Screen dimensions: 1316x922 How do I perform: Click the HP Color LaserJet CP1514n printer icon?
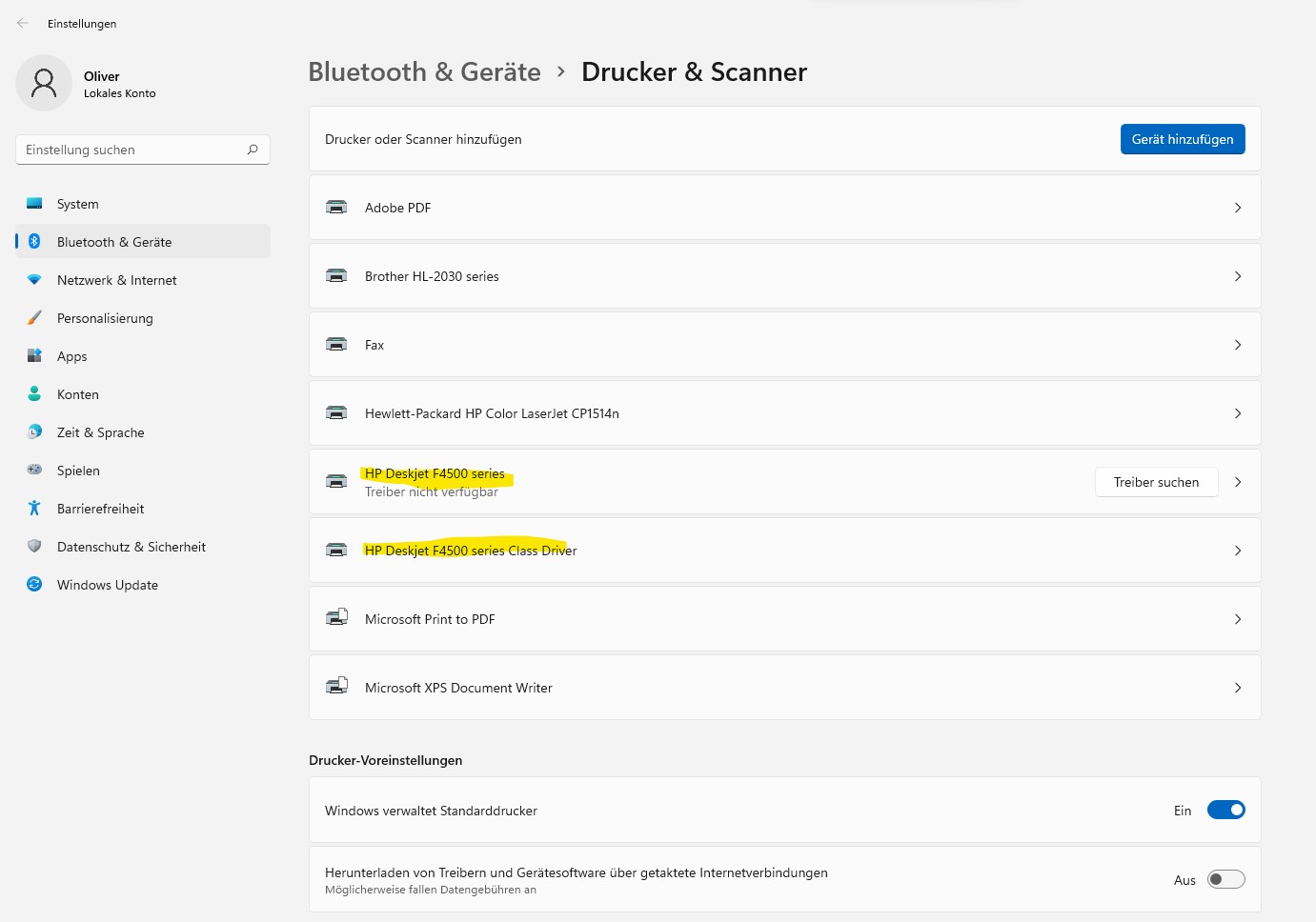point(336,413)
